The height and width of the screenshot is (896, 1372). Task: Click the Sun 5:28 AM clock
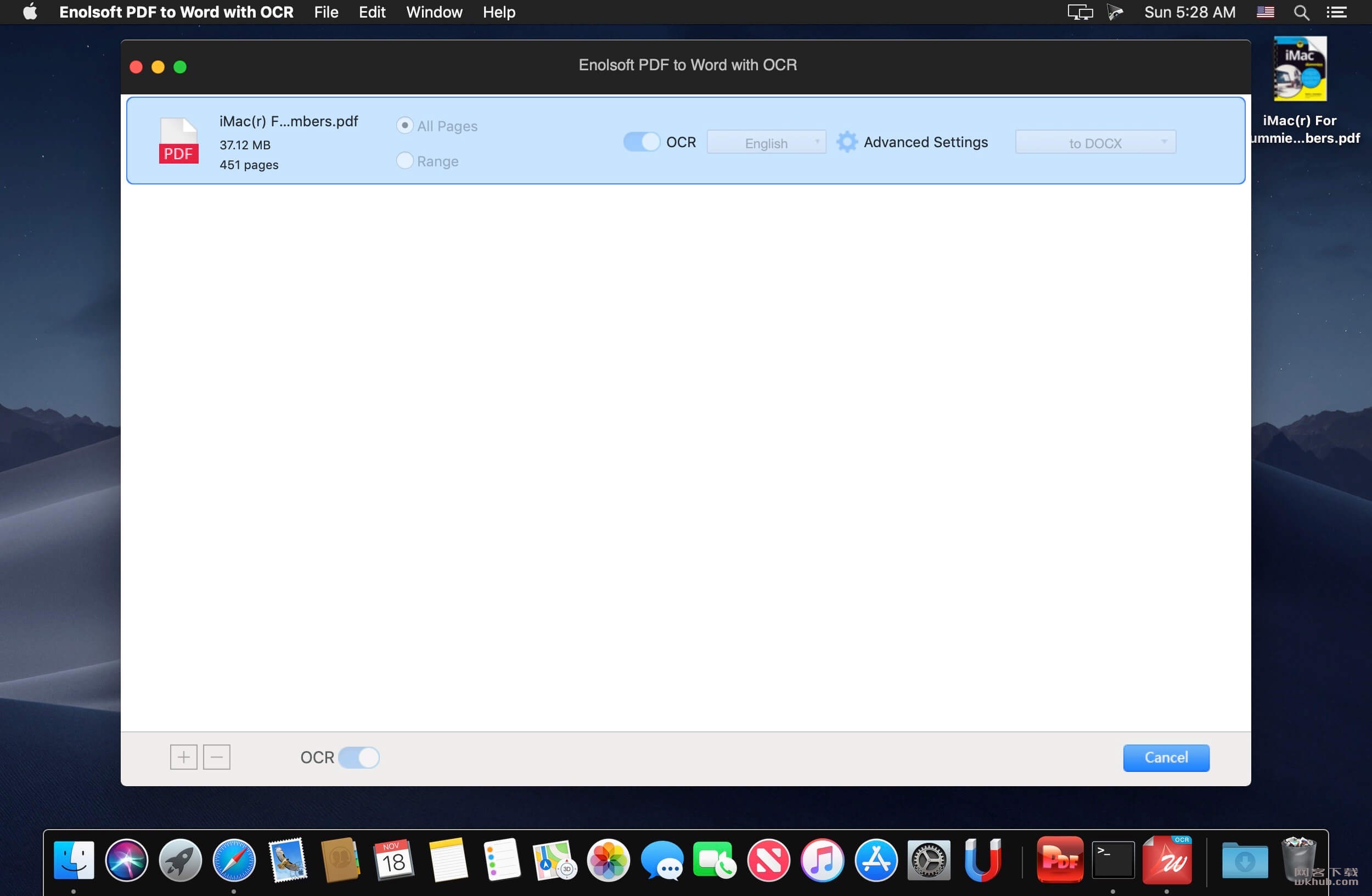(1190, 12)
